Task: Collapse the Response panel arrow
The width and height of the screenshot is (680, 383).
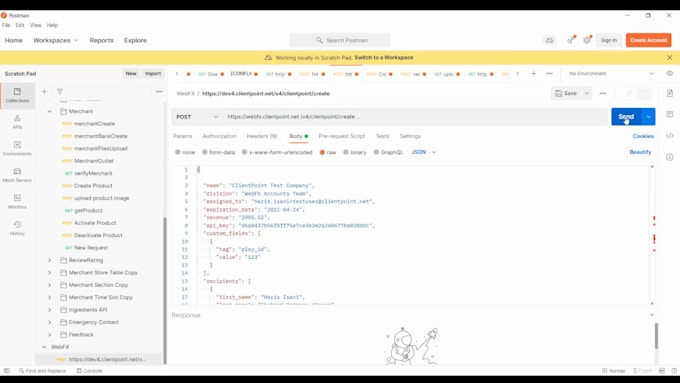Action: tap(652, 315)
